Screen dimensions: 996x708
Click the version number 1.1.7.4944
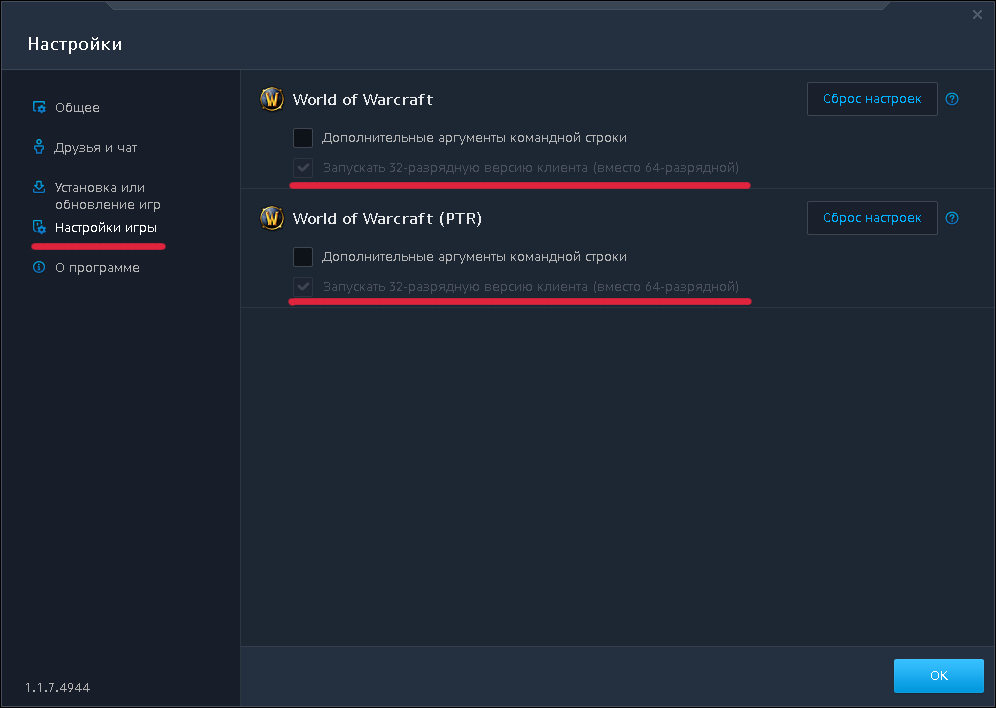click(57, 688)
